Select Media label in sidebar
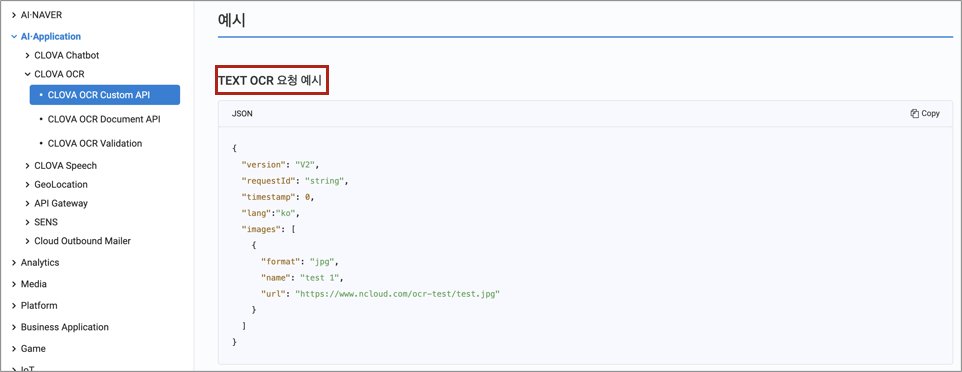This screenshot has width=962, height=372. coord(34,284)
